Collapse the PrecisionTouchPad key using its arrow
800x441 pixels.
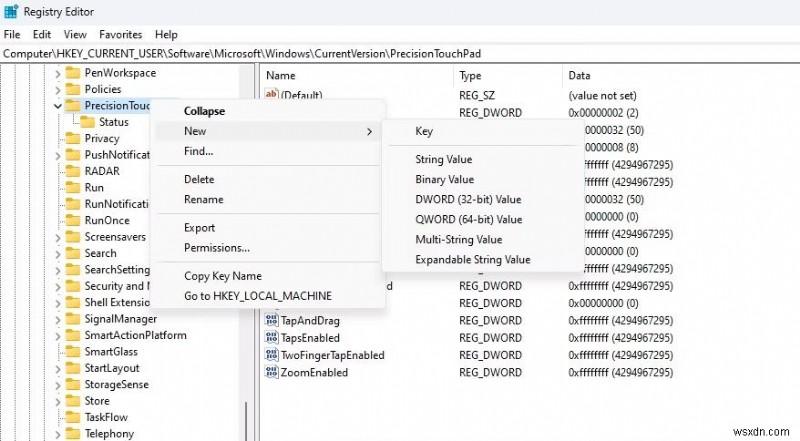coord(58,106)
